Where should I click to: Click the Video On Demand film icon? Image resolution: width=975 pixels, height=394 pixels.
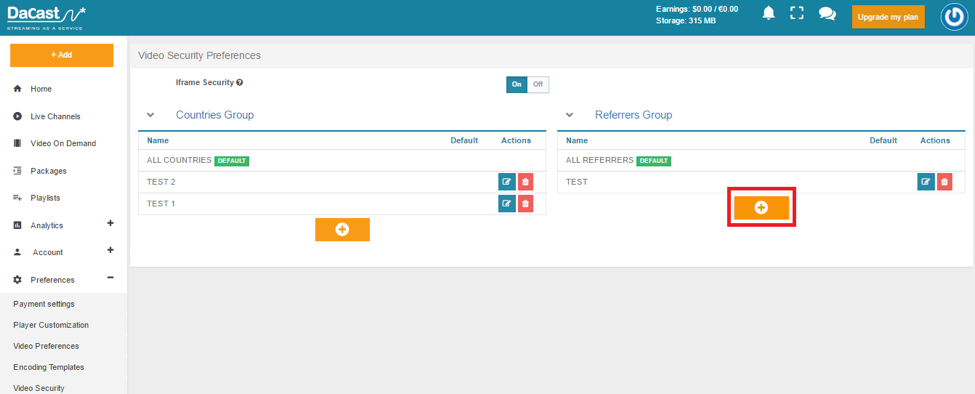point(17,144)
